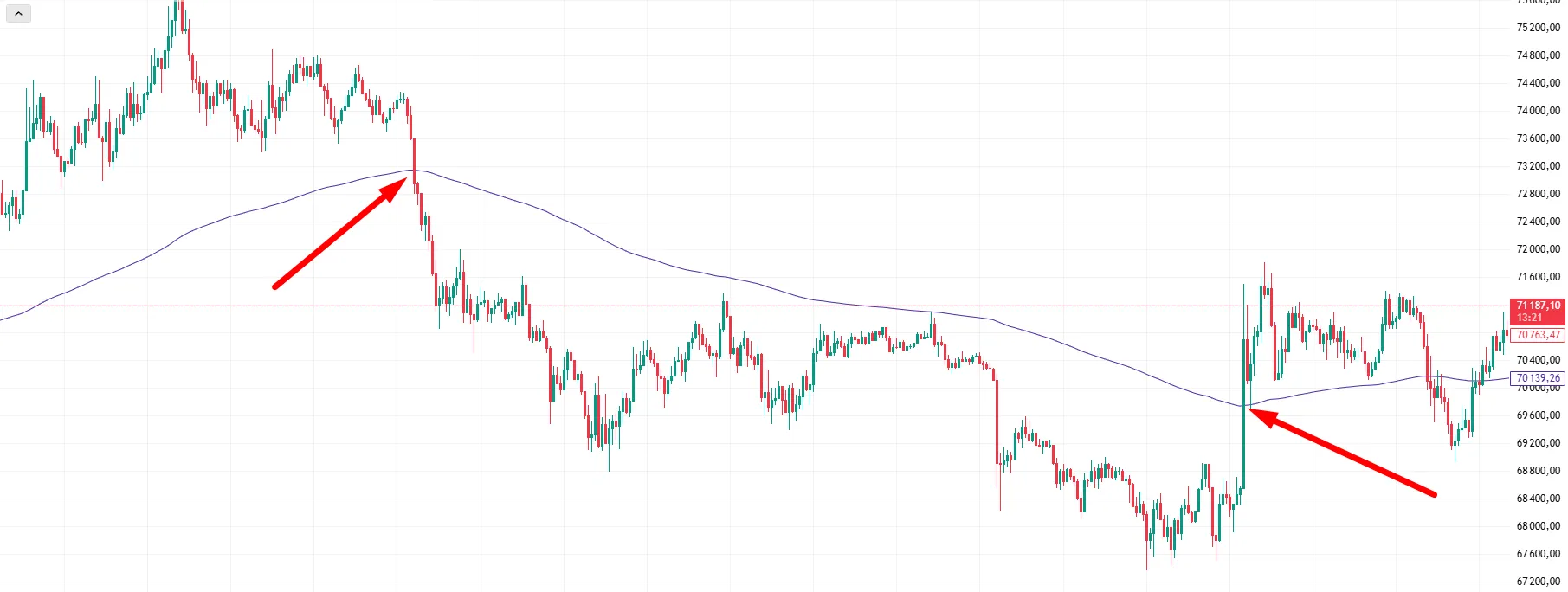Click the 68 400,00 price scale label
This screenshot has width=1568, height=592.
coord(1538,499)
